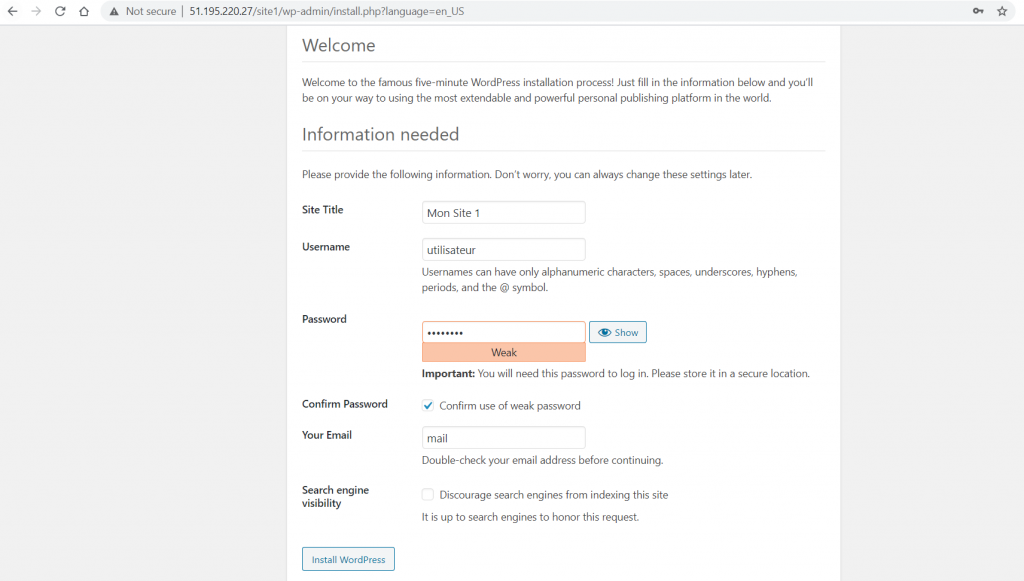Viewport: 1024px width, 581px height.
Task: Click the 'Please provide the following information' text
Action: click(526, 174)
